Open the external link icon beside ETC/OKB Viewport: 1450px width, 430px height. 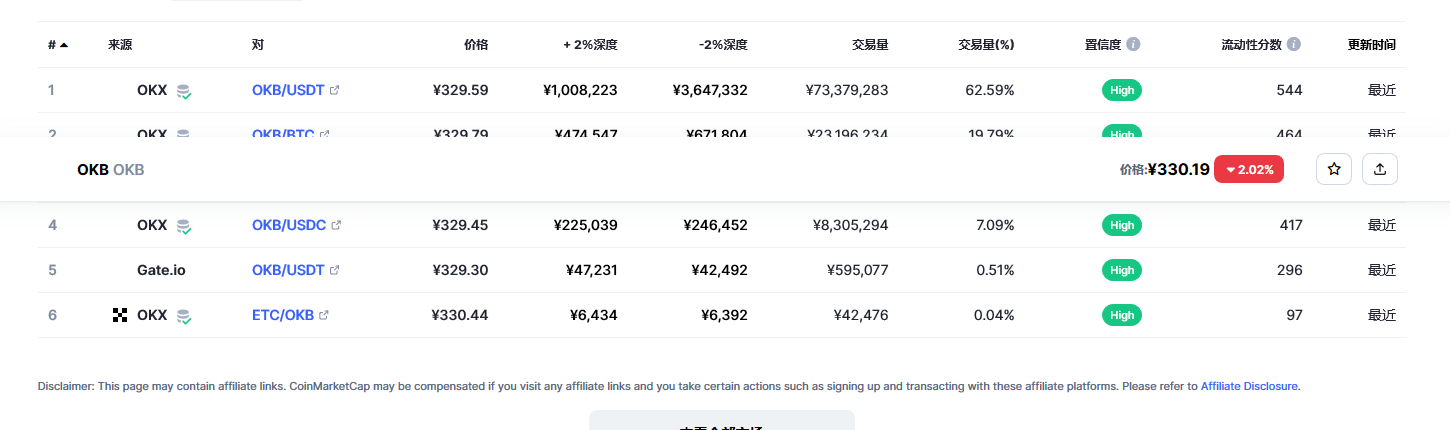(x=324, y=315)
